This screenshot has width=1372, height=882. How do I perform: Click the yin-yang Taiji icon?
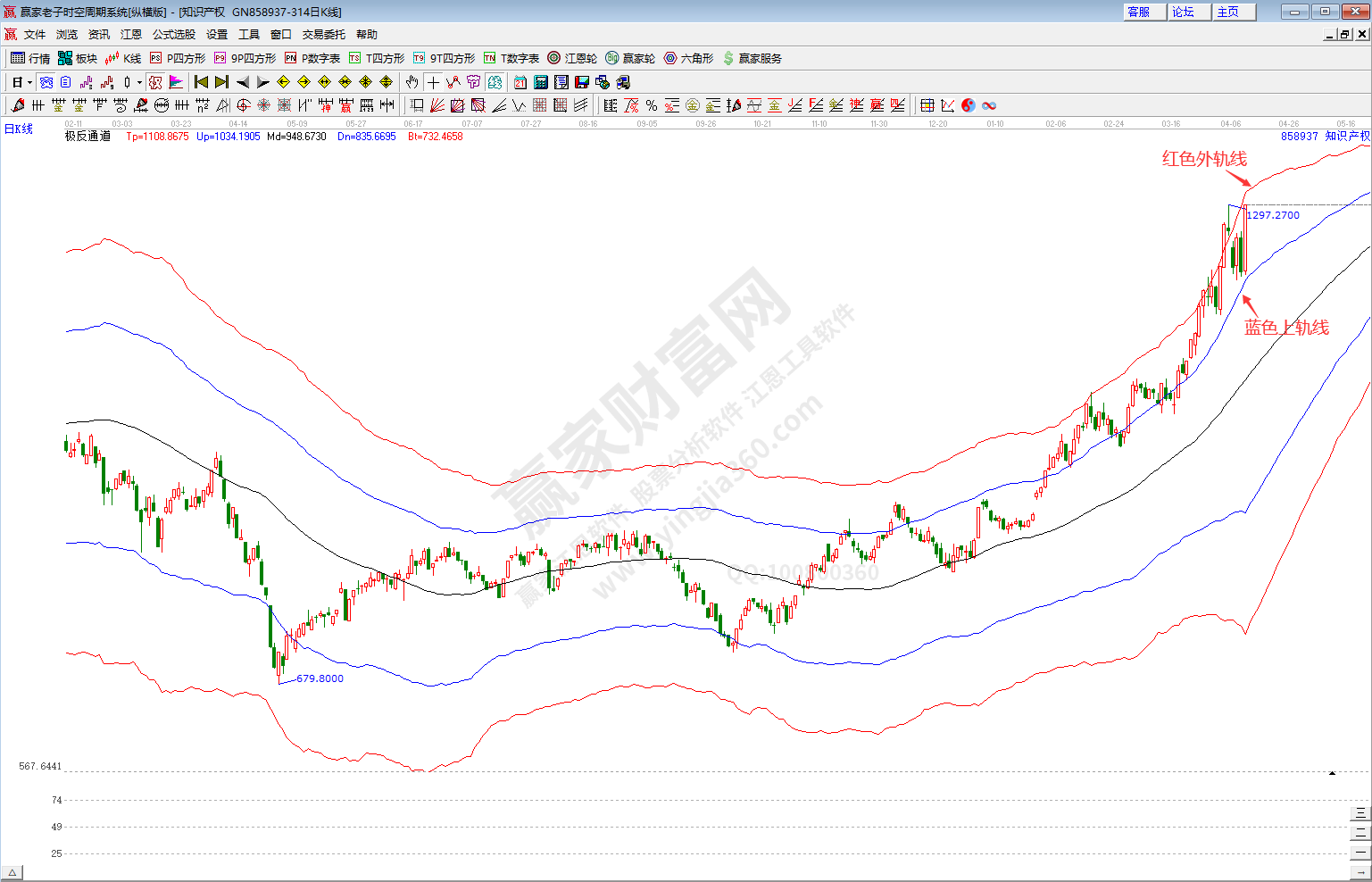coord(969,105)
